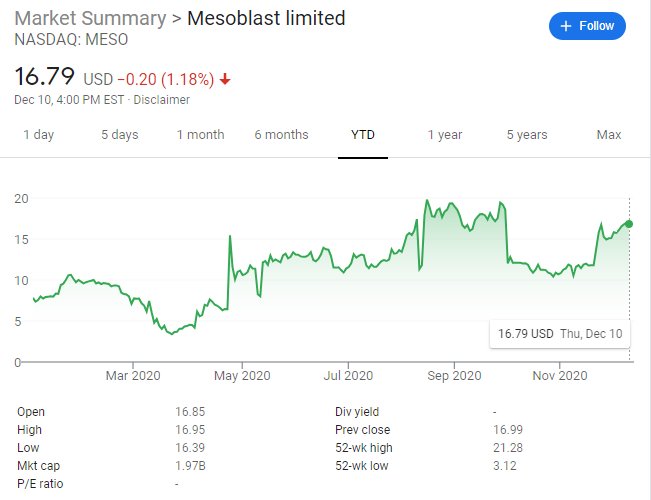The width and height of the screenshot is (651, 500).
Task: Click the May 2020 axis marker
Action: click(x=242, y=376)
